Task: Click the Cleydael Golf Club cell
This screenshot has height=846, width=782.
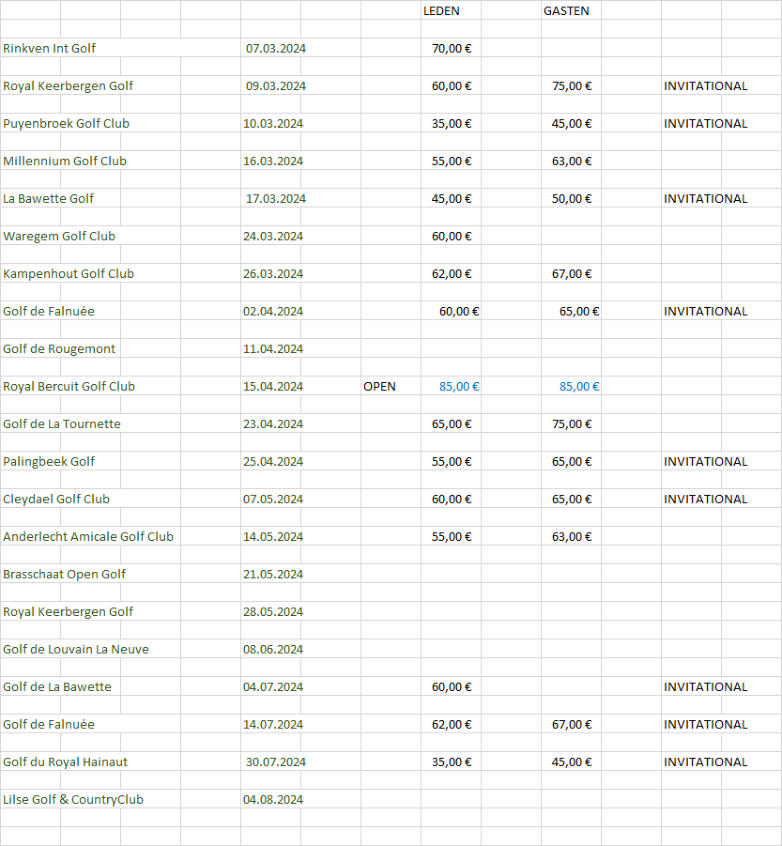Action: click(56, 499)
